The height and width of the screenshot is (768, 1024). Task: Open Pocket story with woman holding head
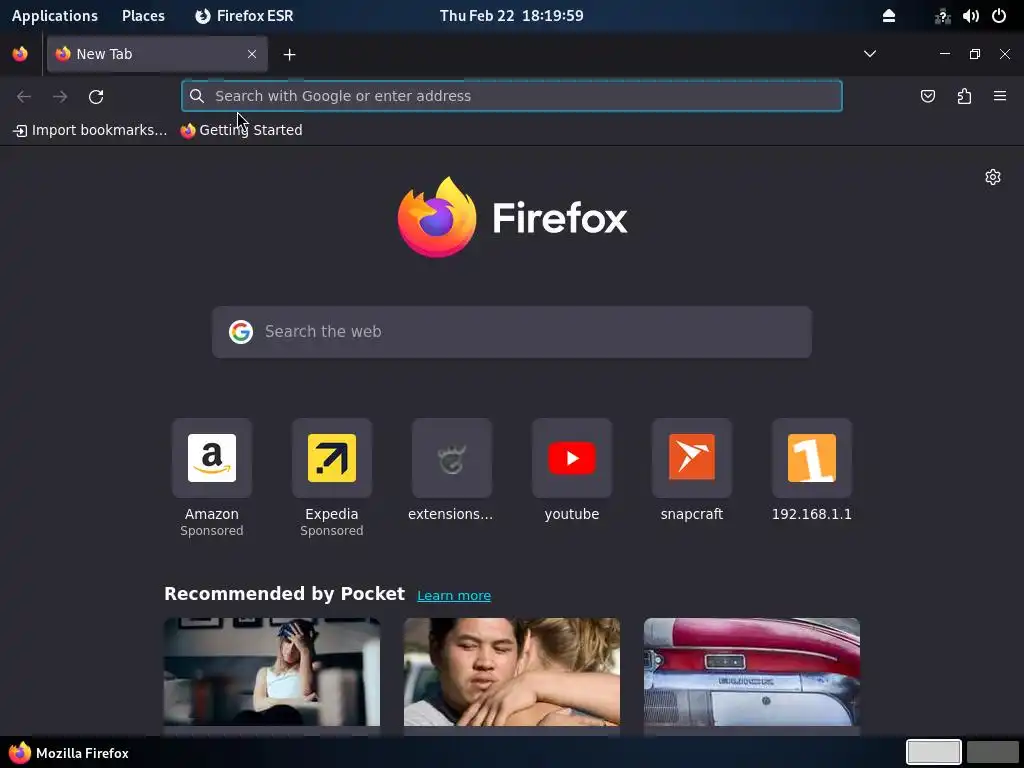(272, 672)
